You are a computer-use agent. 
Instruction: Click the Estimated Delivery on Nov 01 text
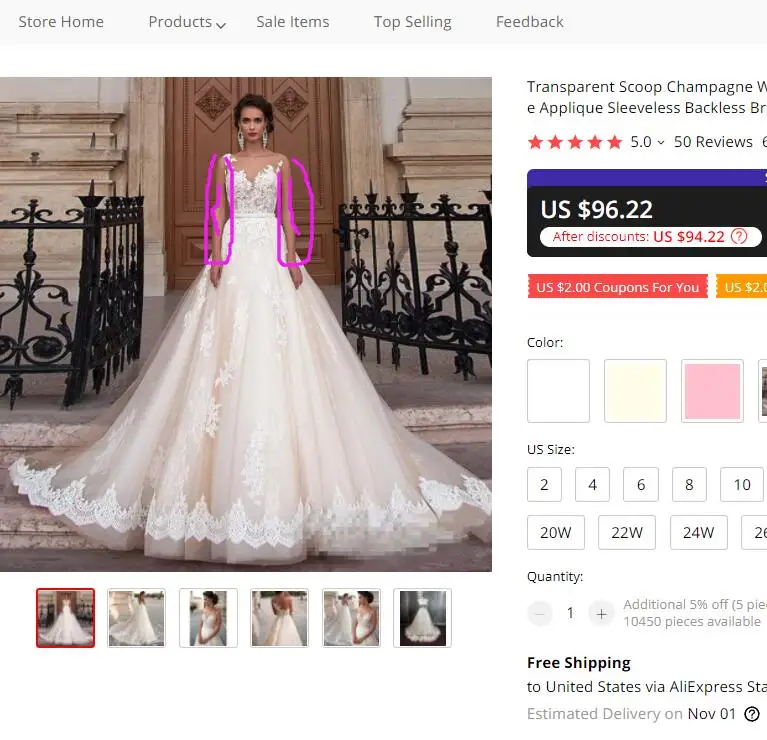point(631,714)
